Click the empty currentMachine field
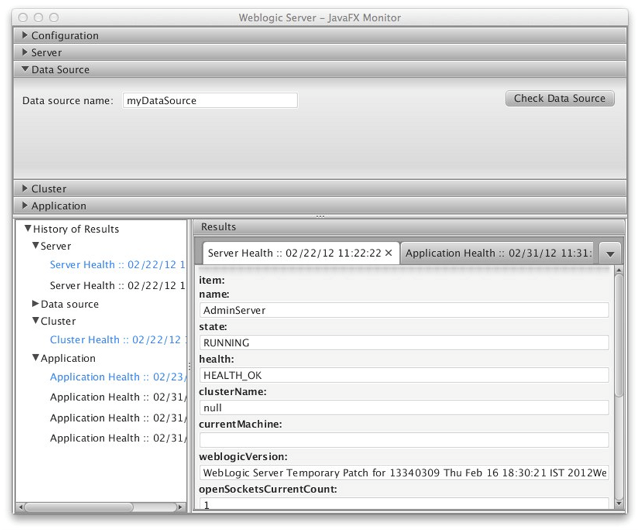This screenshot has width=640, height=531. (404, 440)
